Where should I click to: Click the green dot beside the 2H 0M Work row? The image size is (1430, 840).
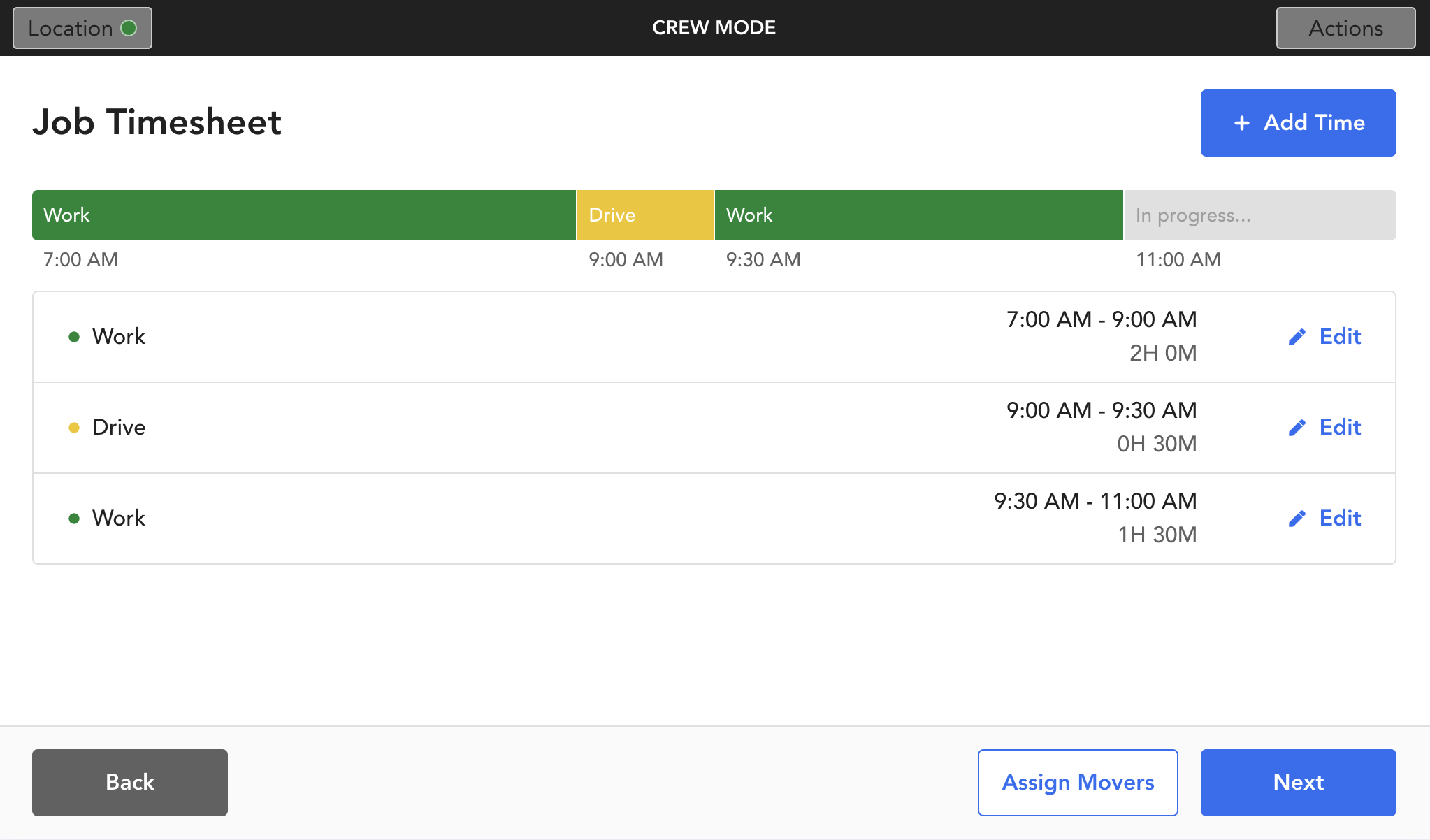coord(74,337)
